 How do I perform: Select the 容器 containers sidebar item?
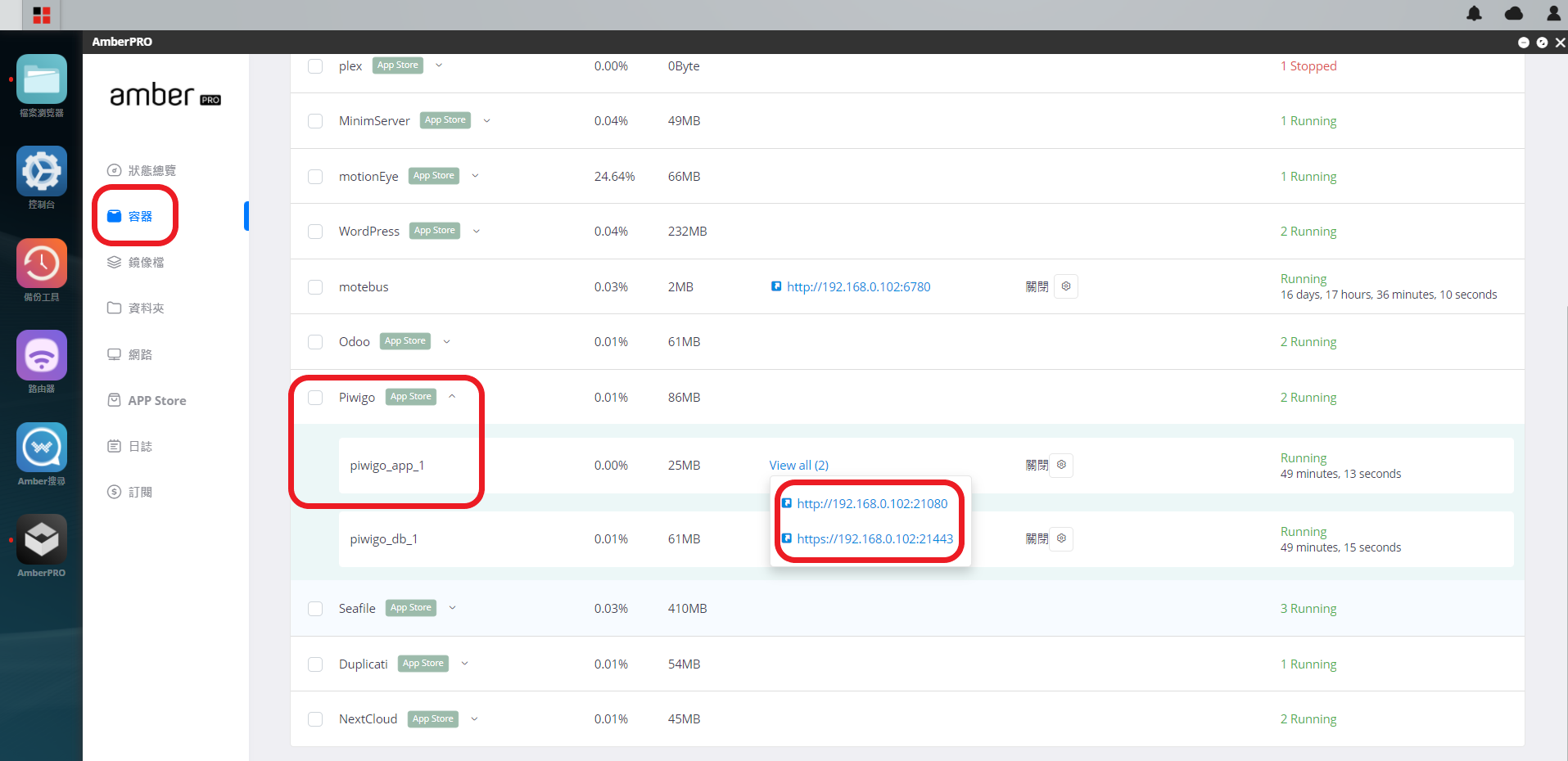tap(130, 216)
